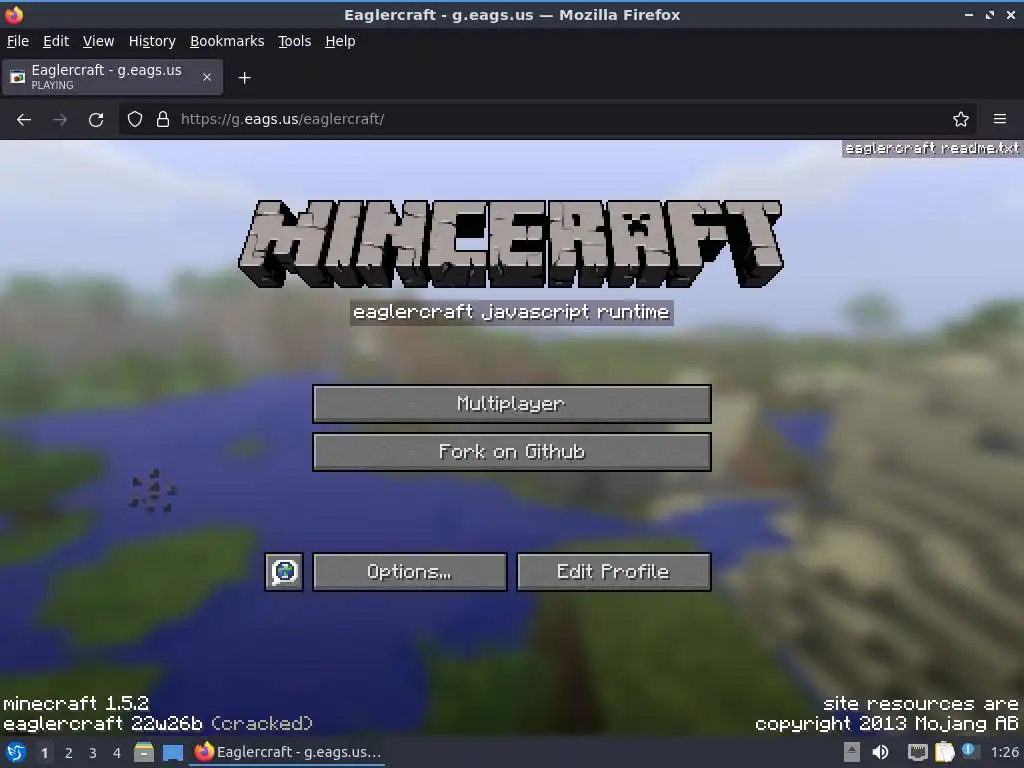Go forward one page
The height and width of the screenshot is (768, 1024).
pos(60,120)
